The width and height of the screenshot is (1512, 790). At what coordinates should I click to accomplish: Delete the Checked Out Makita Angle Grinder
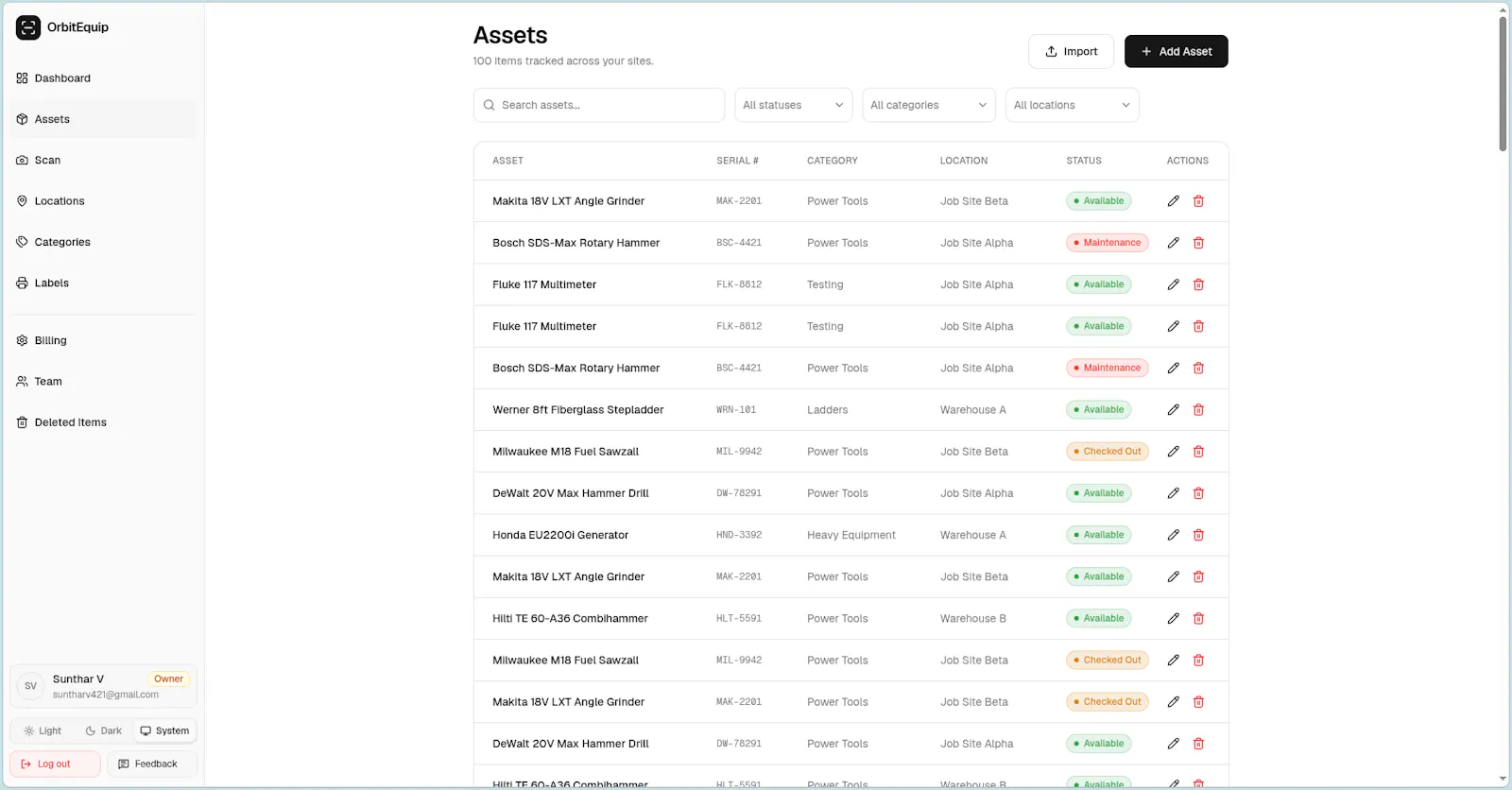(x=1198, y=702)
